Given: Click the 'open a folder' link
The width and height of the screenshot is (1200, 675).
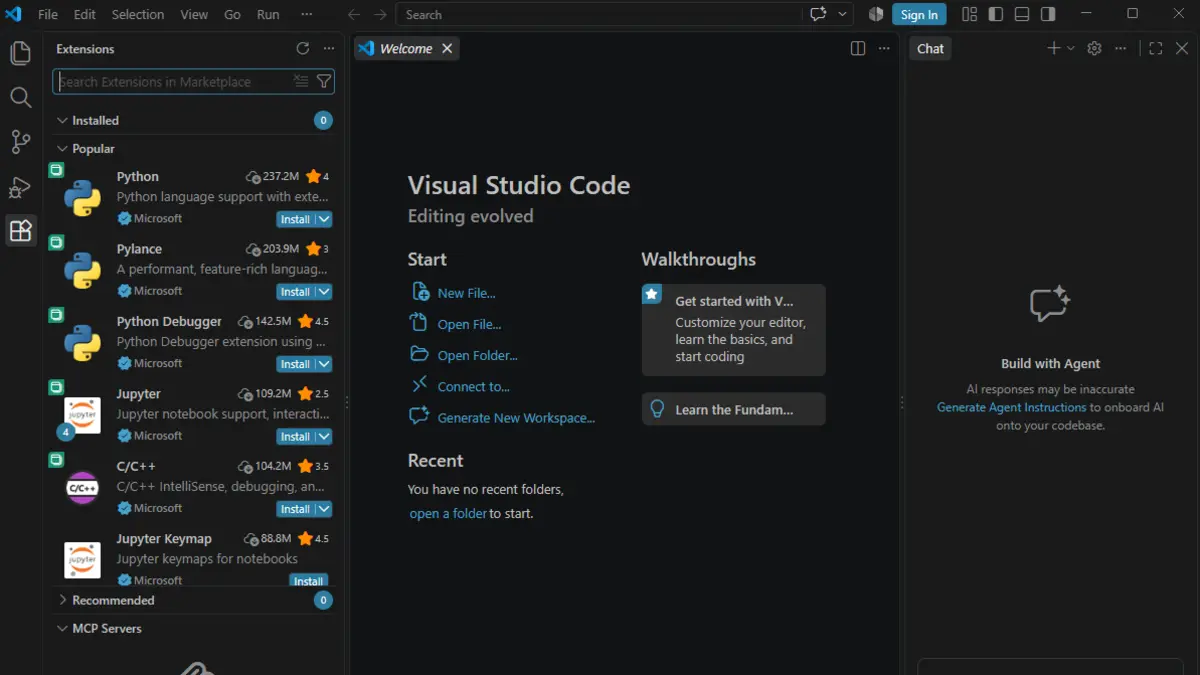Looking at the screenshot, I should coord(448,513).
